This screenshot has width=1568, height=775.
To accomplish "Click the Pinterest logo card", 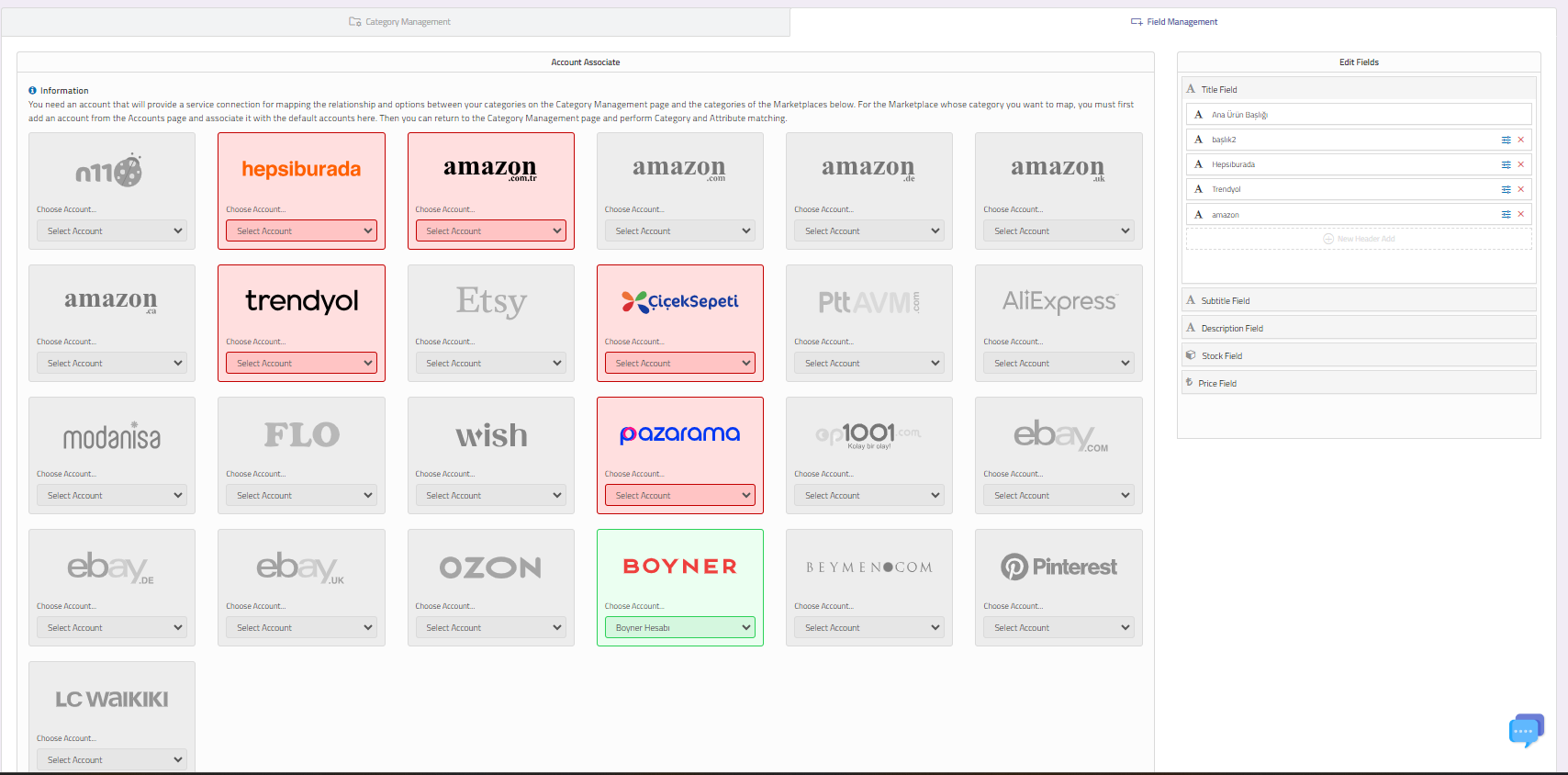I will [x=1058, y=567].
